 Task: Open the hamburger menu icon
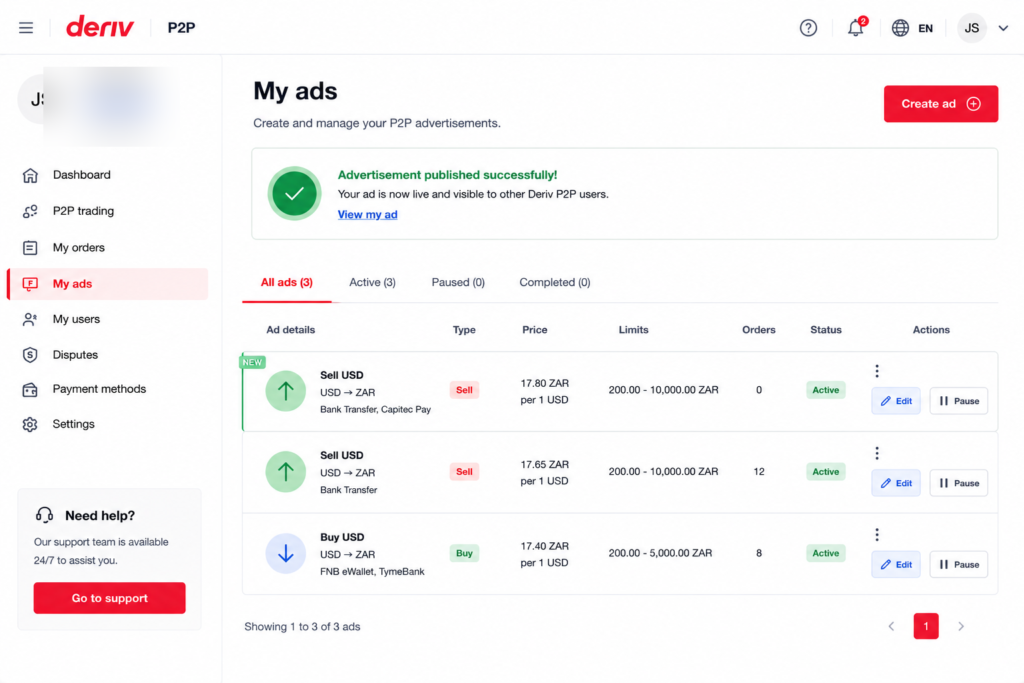click(x=26, y=27)
